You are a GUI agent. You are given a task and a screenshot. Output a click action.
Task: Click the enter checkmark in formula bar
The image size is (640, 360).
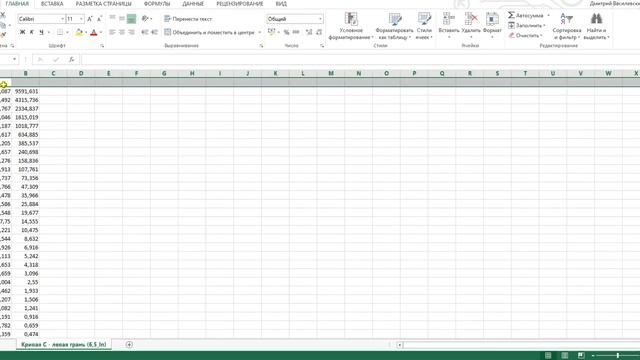click(x=56, y=60)
